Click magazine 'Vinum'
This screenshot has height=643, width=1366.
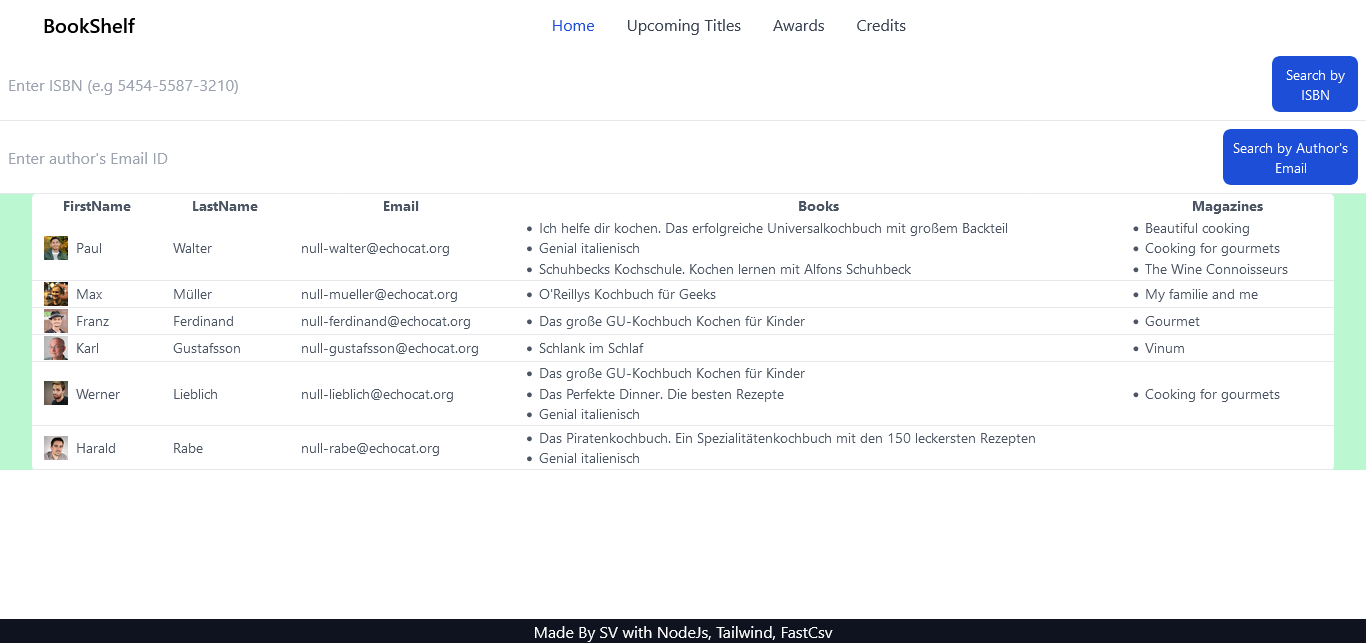1165,348
